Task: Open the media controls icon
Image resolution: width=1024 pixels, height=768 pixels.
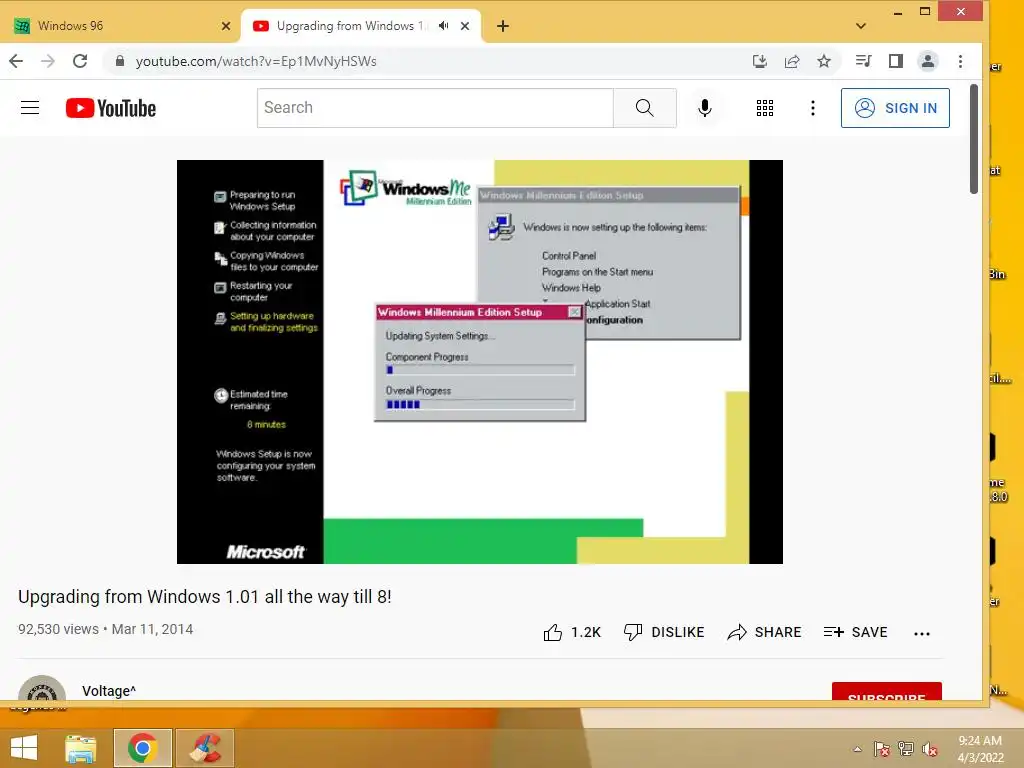Action: 863,61
